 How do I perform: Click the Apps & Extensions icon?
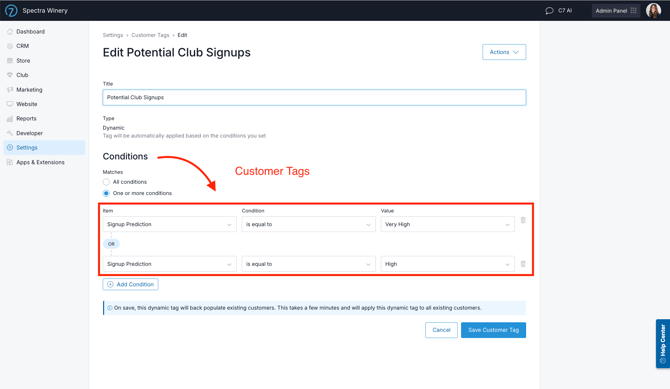click(x=10, y=162)
